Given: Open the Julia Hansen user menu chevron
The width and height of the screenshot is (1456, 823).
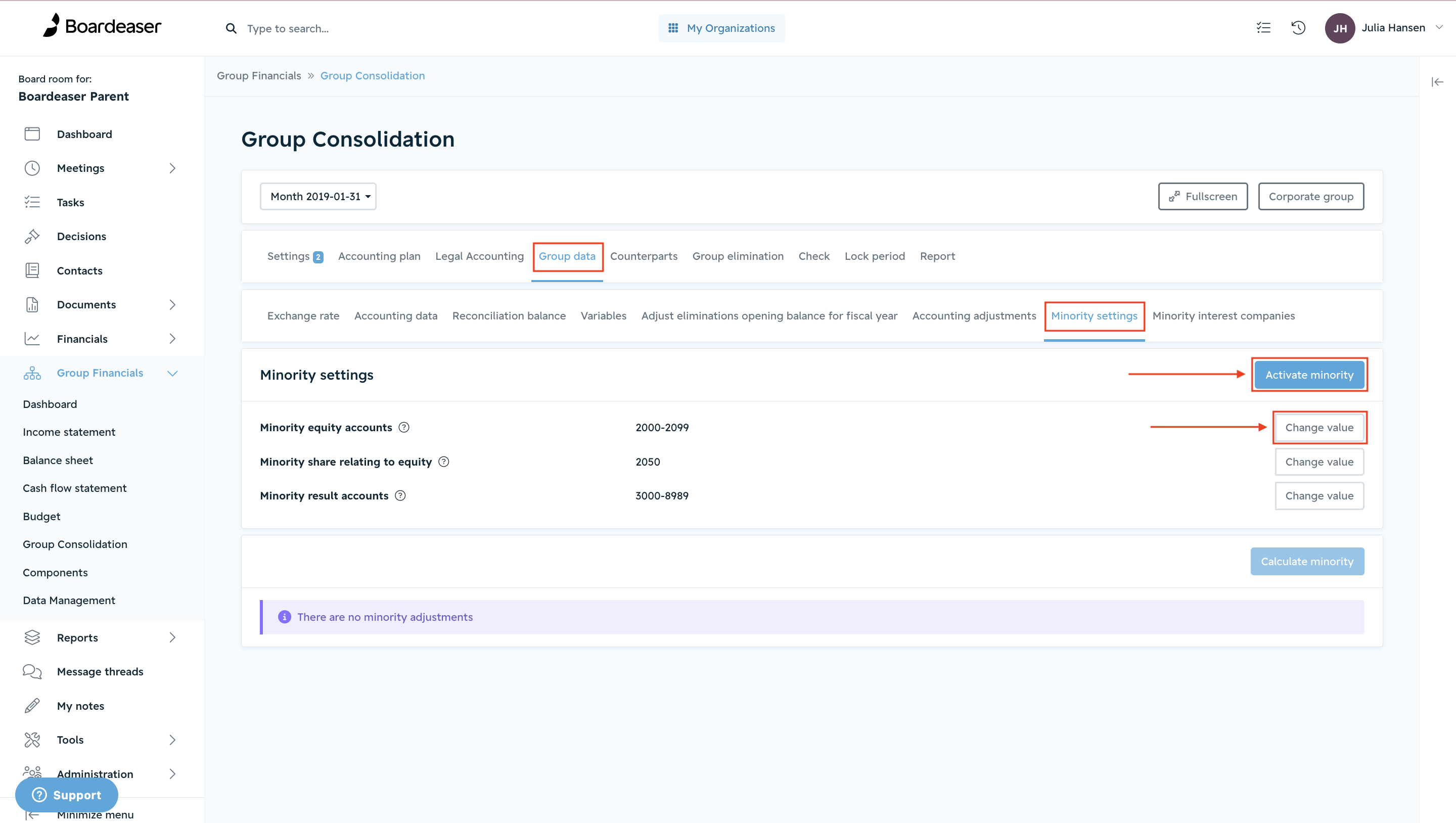Looking at the screenshot, I should pos(1439,28).
